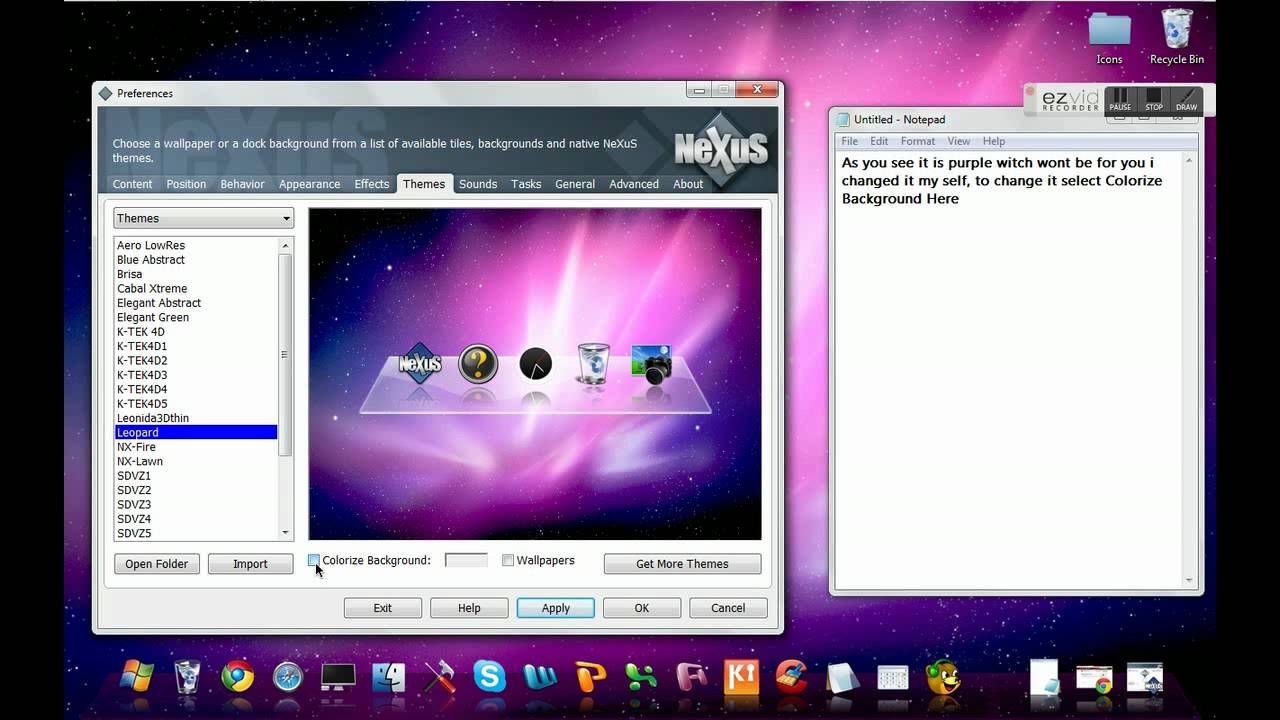Launch Safari compass icon in dock
This screenshot has height=720, width=1280.
click(x=288, y=677)
